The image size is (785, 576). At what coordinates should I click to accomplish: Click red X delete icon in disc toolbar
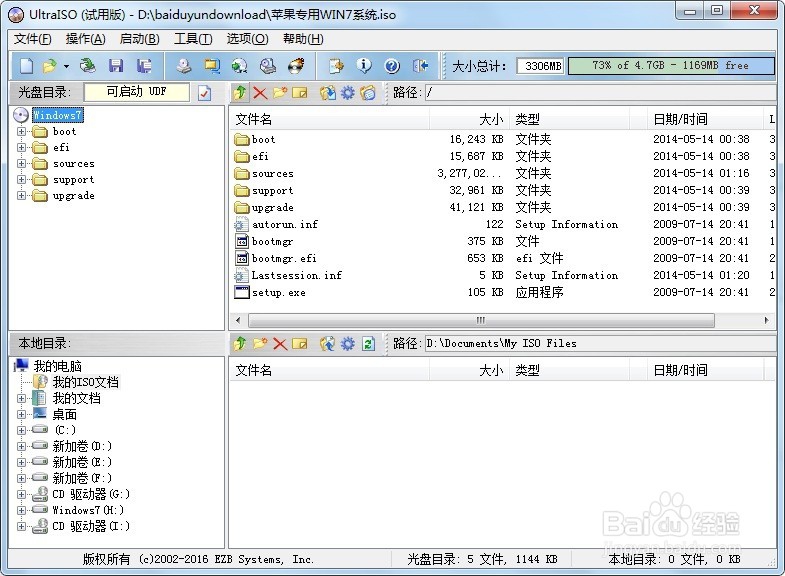point(260,93)
